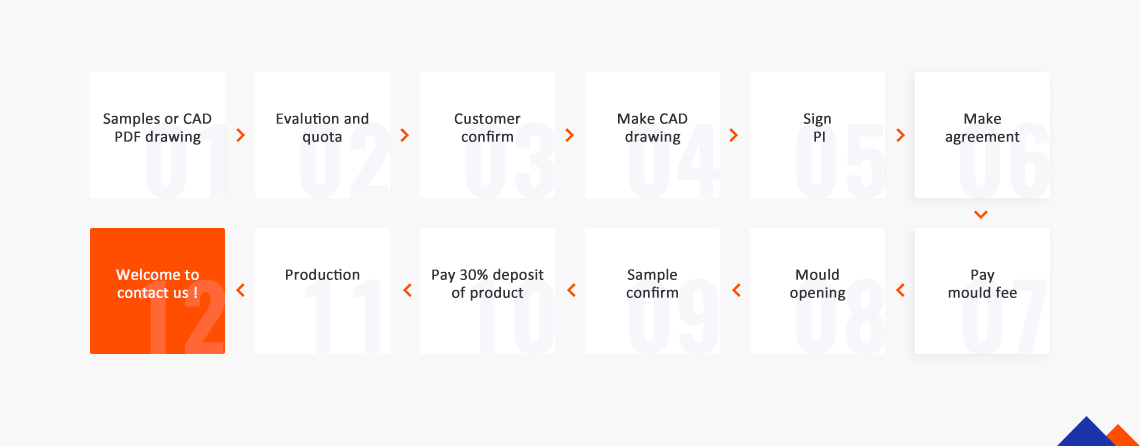The height and width of the screenshot is (446, 1140).
Task: Select the Samples or CAD PDF drawing step
Action: [x=157, y=134]
